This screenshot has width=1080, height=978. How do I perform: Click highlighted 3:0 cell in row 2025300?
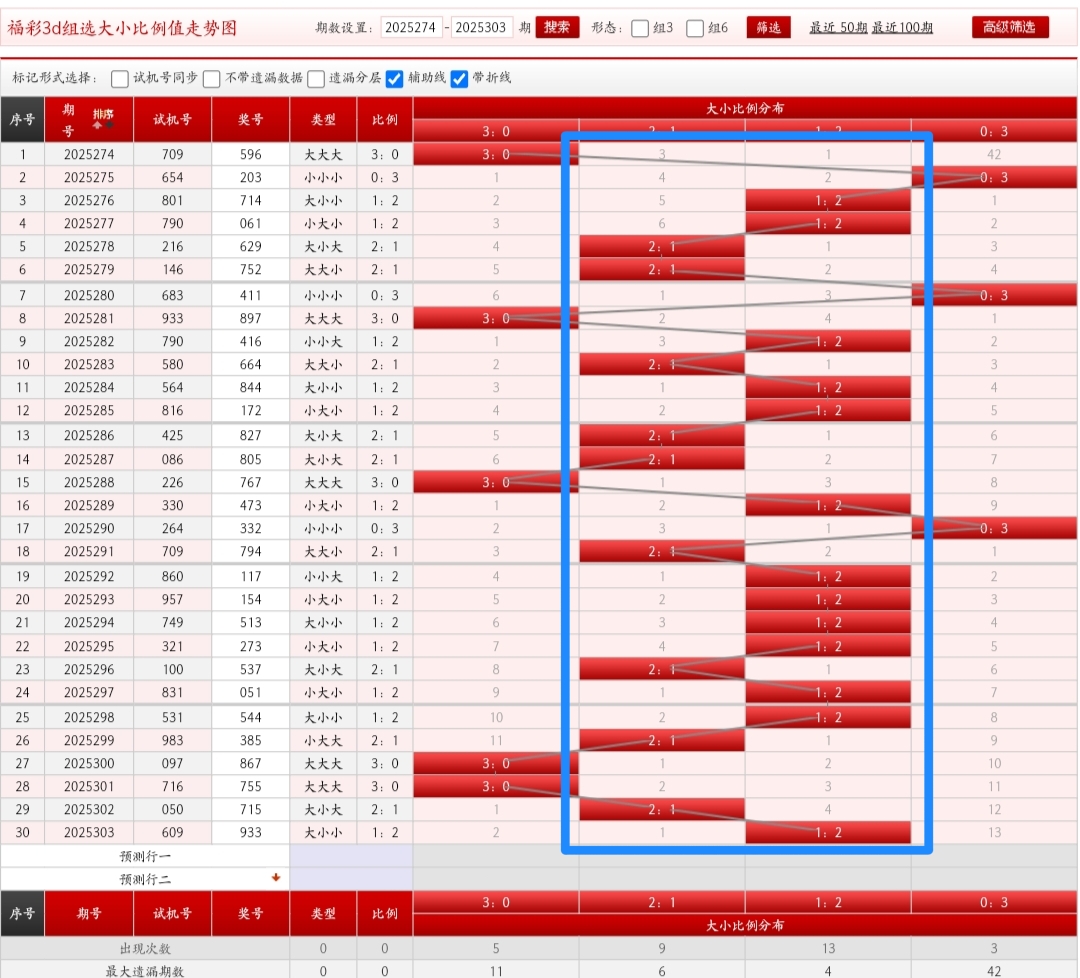(x=496, y=763)
